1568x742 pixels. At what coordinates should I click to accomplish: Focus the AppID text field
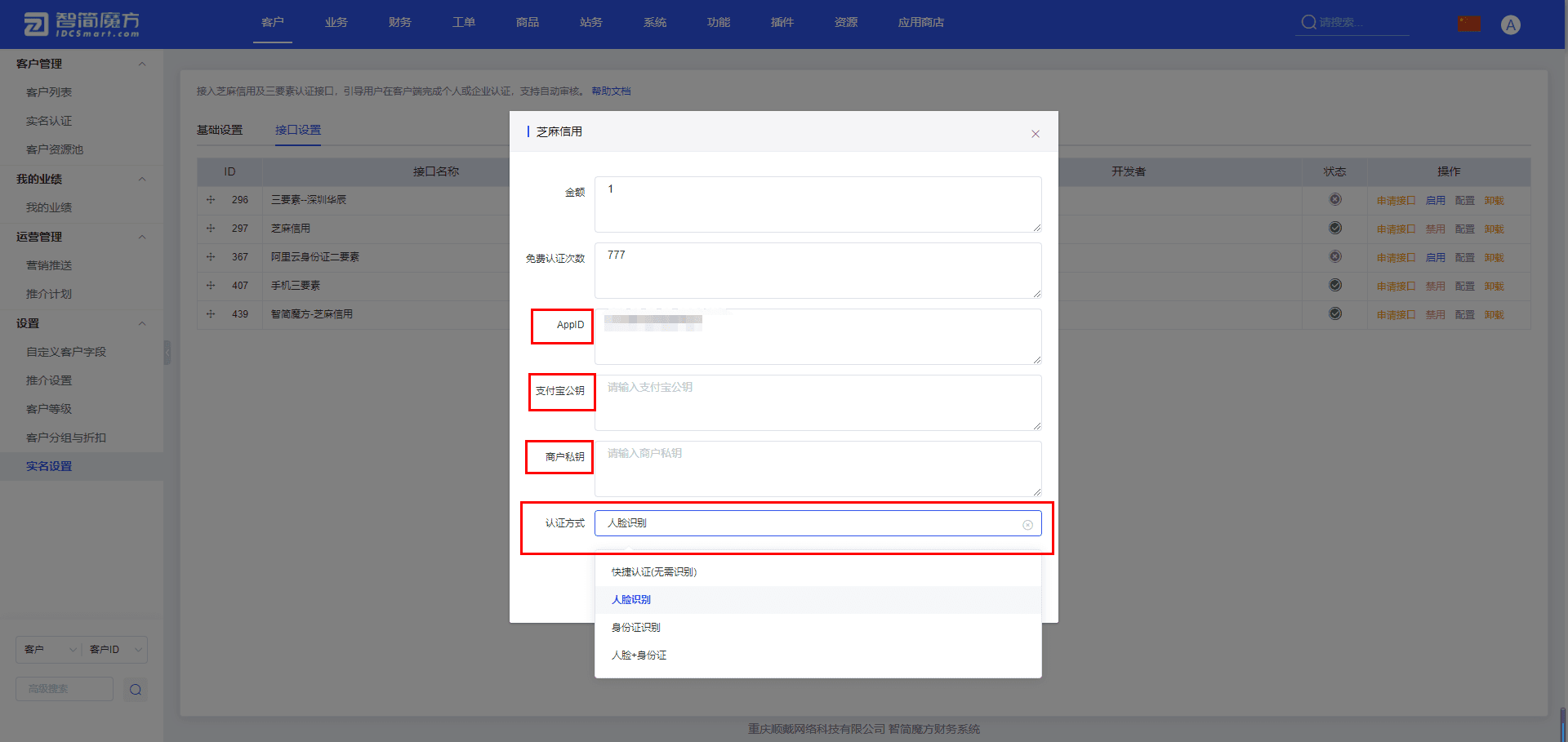[x=818, y=336]
